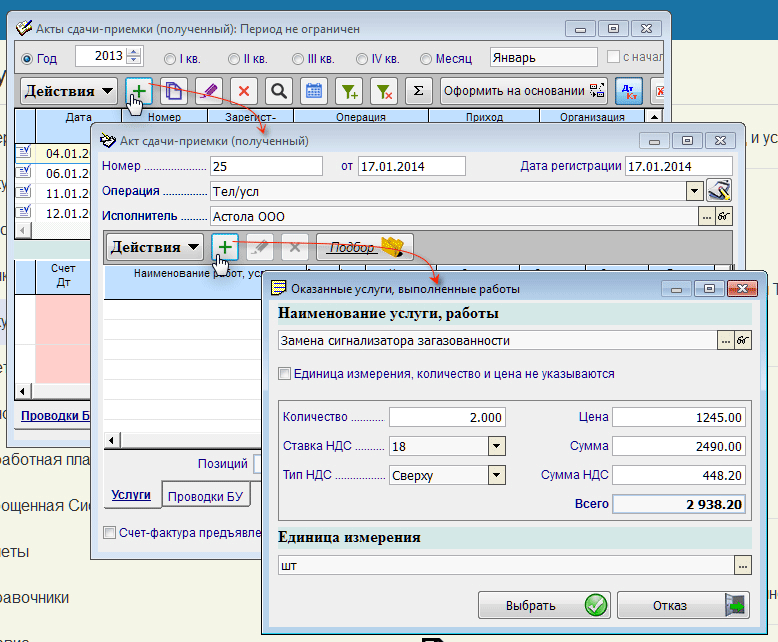The image size is (778, 642).
Task: Set filter with green funnel plus icon
Action: pyautogui.click(x=349, y=91)
